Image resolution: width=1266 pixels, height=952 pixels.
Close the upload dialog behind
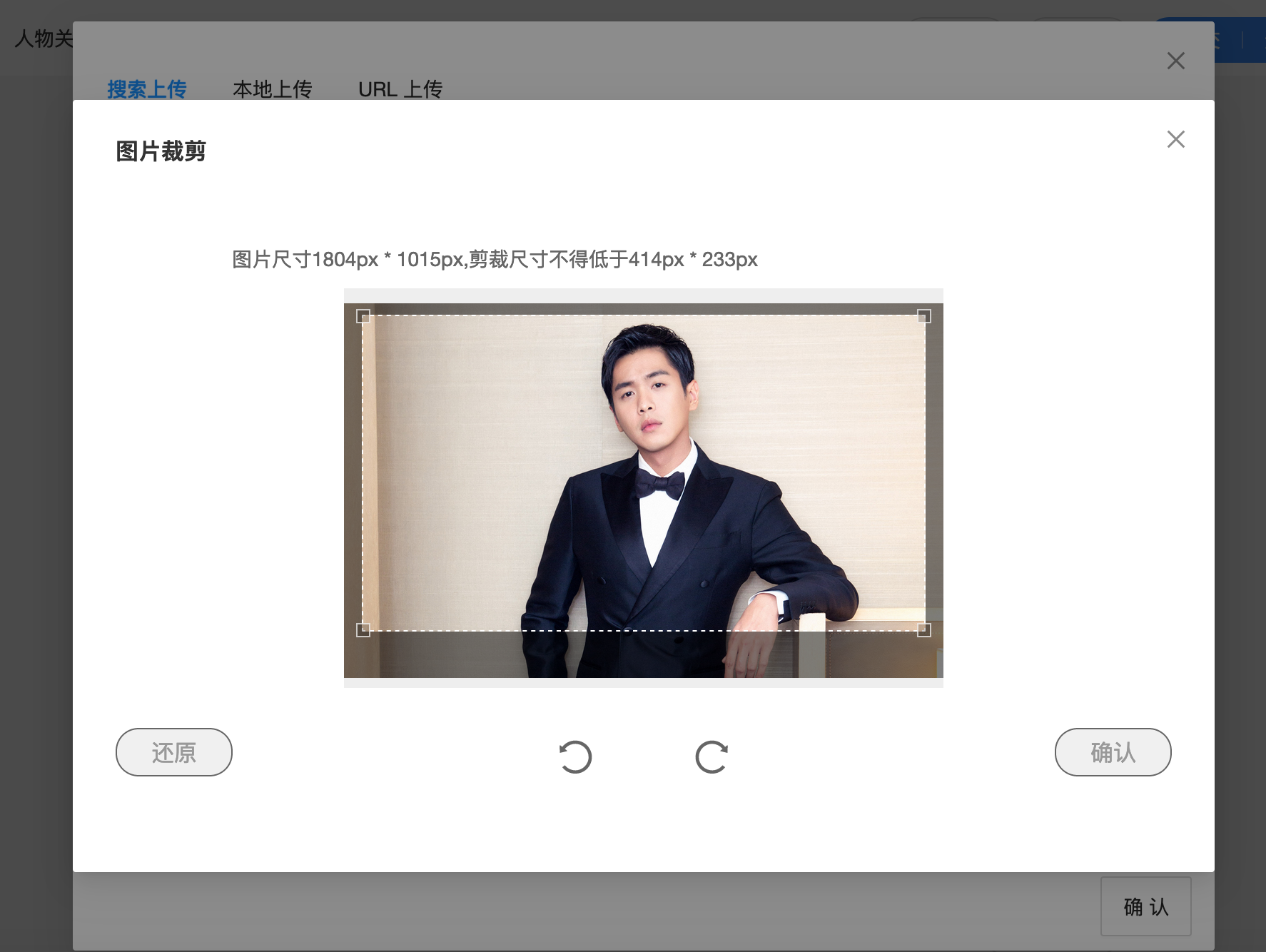coord(1176,61)
